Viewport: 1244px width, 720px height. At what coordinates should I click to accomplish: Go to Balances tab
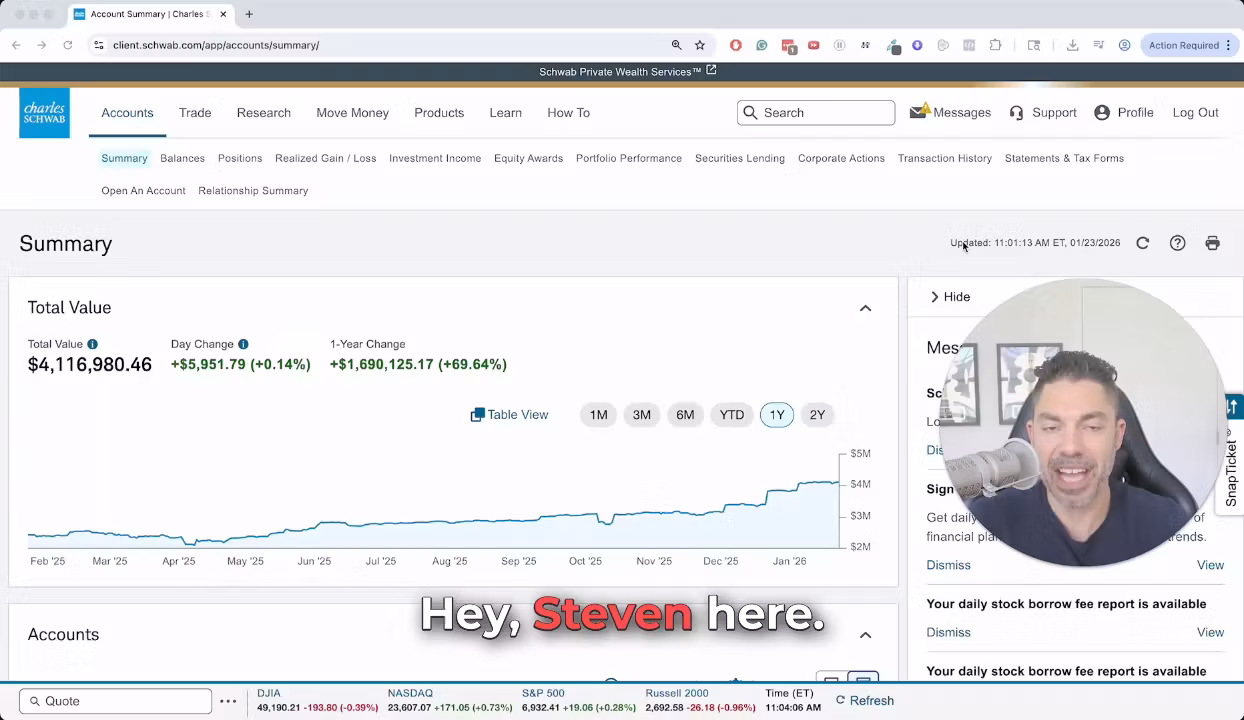click(x=182, y=158)
